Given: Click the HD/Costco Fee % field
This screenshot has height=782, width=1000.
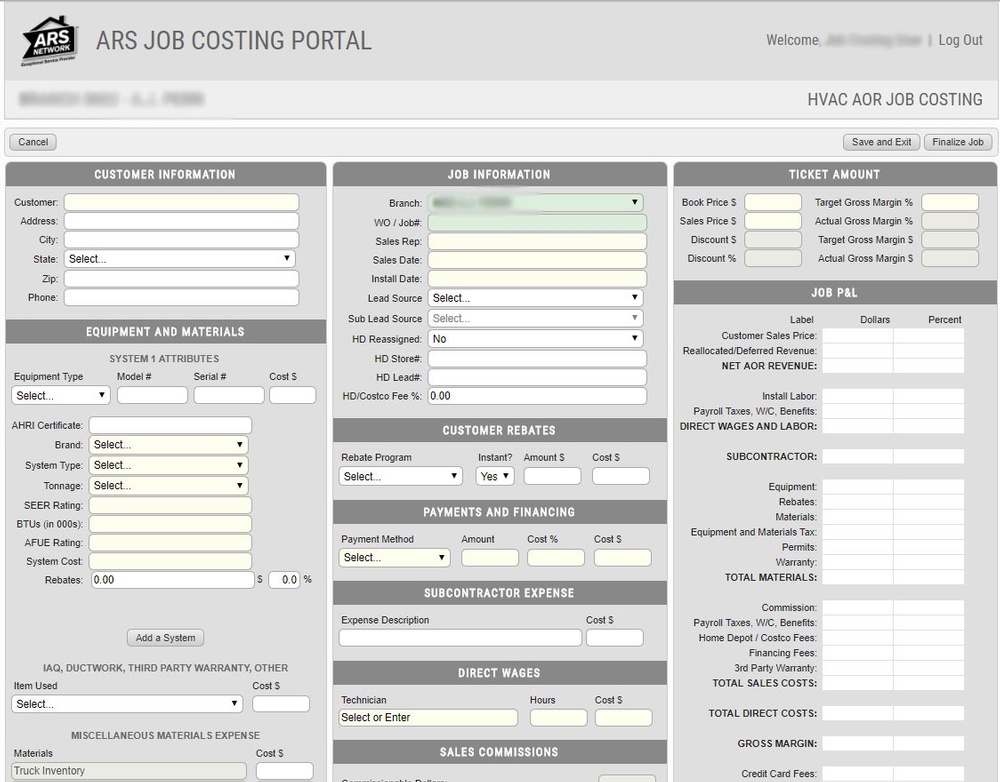Looking at the screenshot, I should coord(537,396).
